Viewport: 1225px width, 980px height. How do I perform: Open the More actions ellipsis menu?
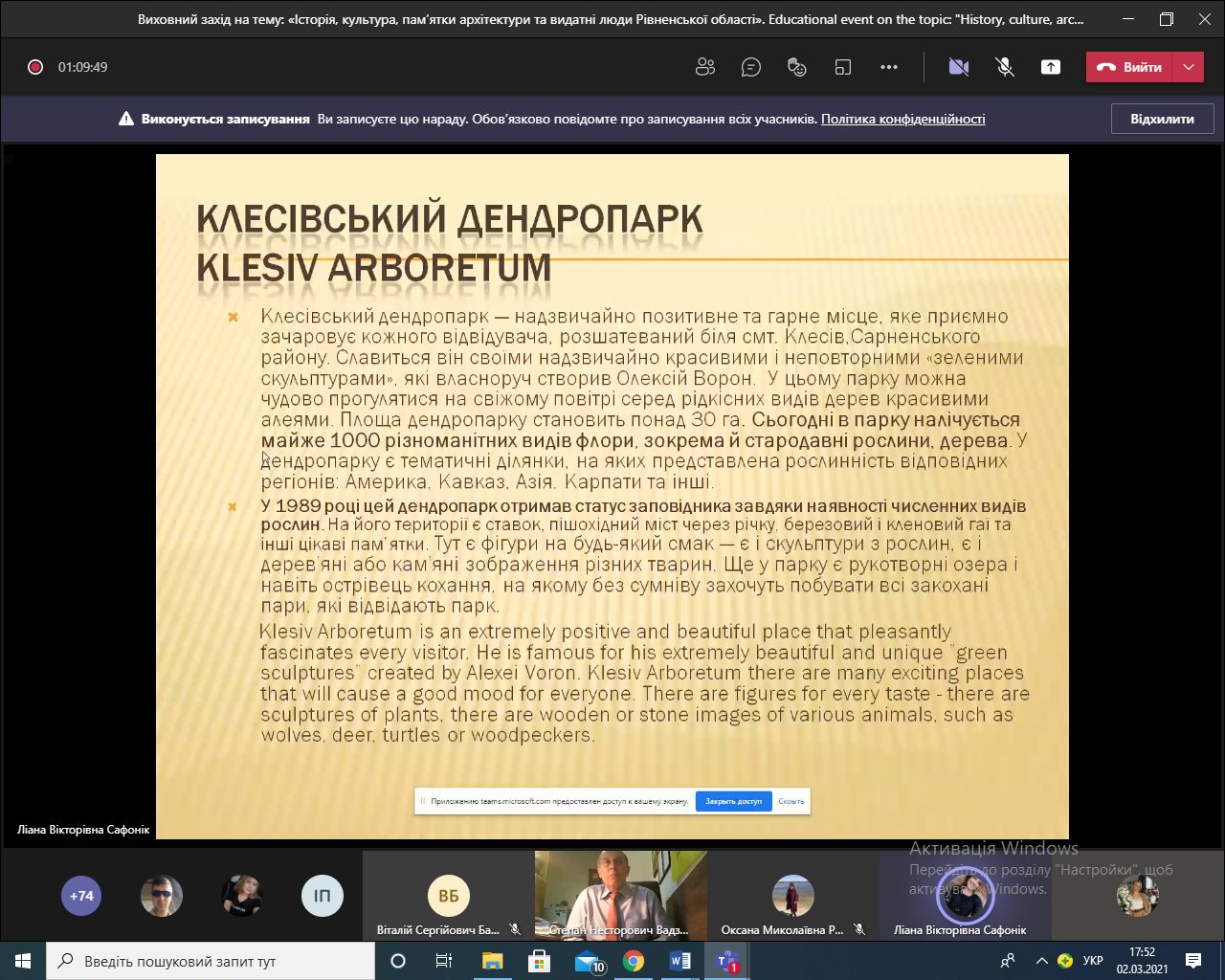889,67
